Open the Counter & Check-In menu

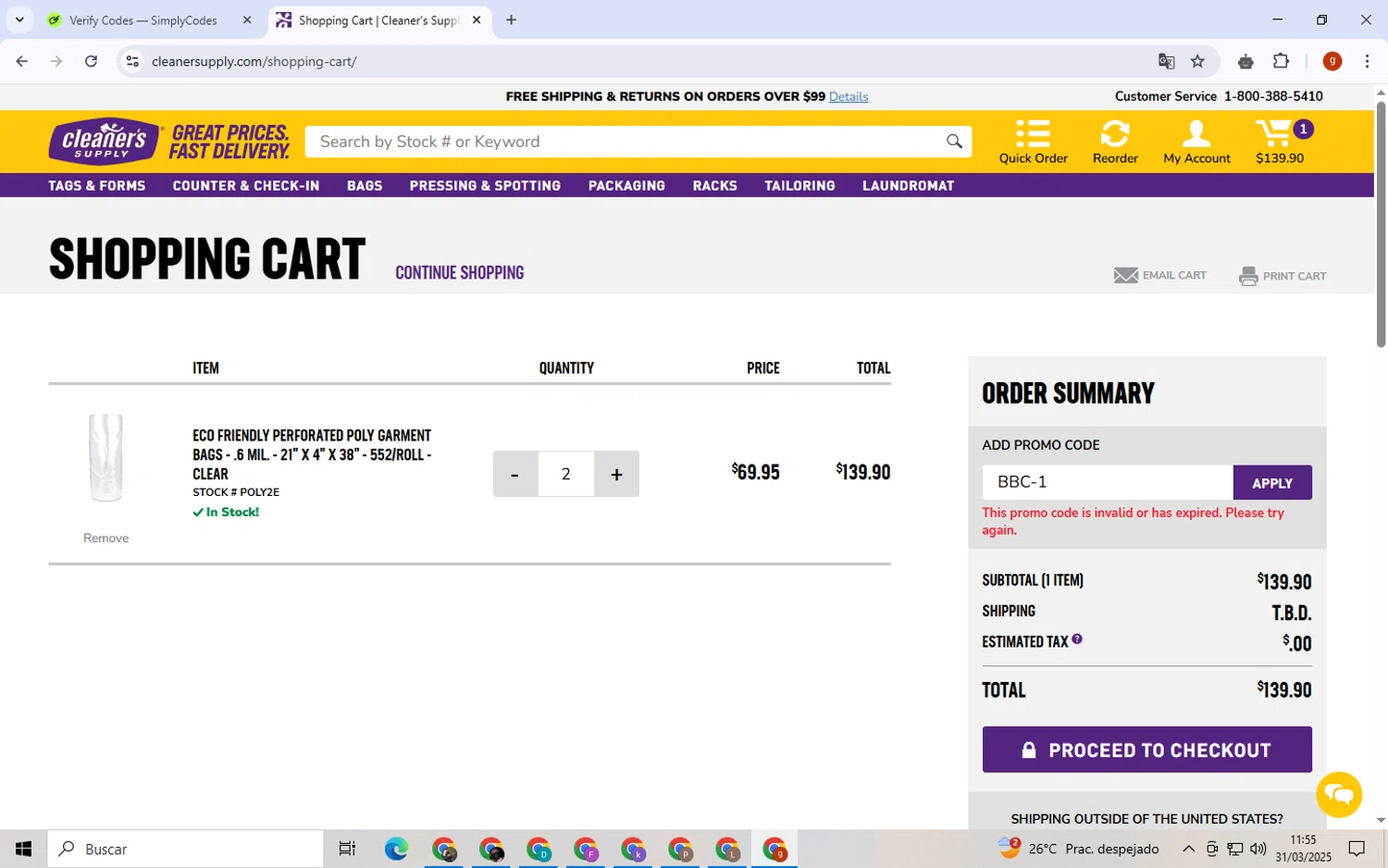pos(246,186)
